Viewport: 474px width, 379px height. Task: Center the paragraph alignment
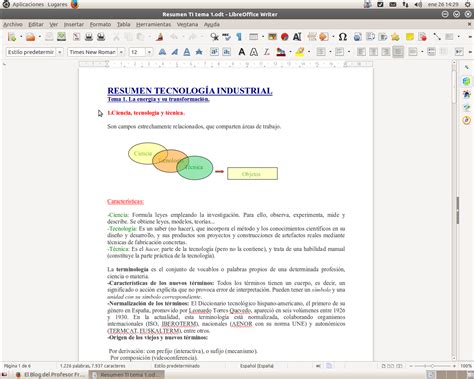(x=373, y=52)
